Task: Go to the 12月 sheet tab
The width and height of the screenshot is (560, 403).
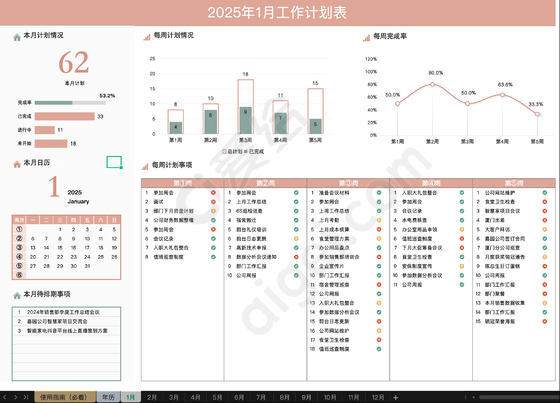Action: pyautogui.click(x=378, y=397)
